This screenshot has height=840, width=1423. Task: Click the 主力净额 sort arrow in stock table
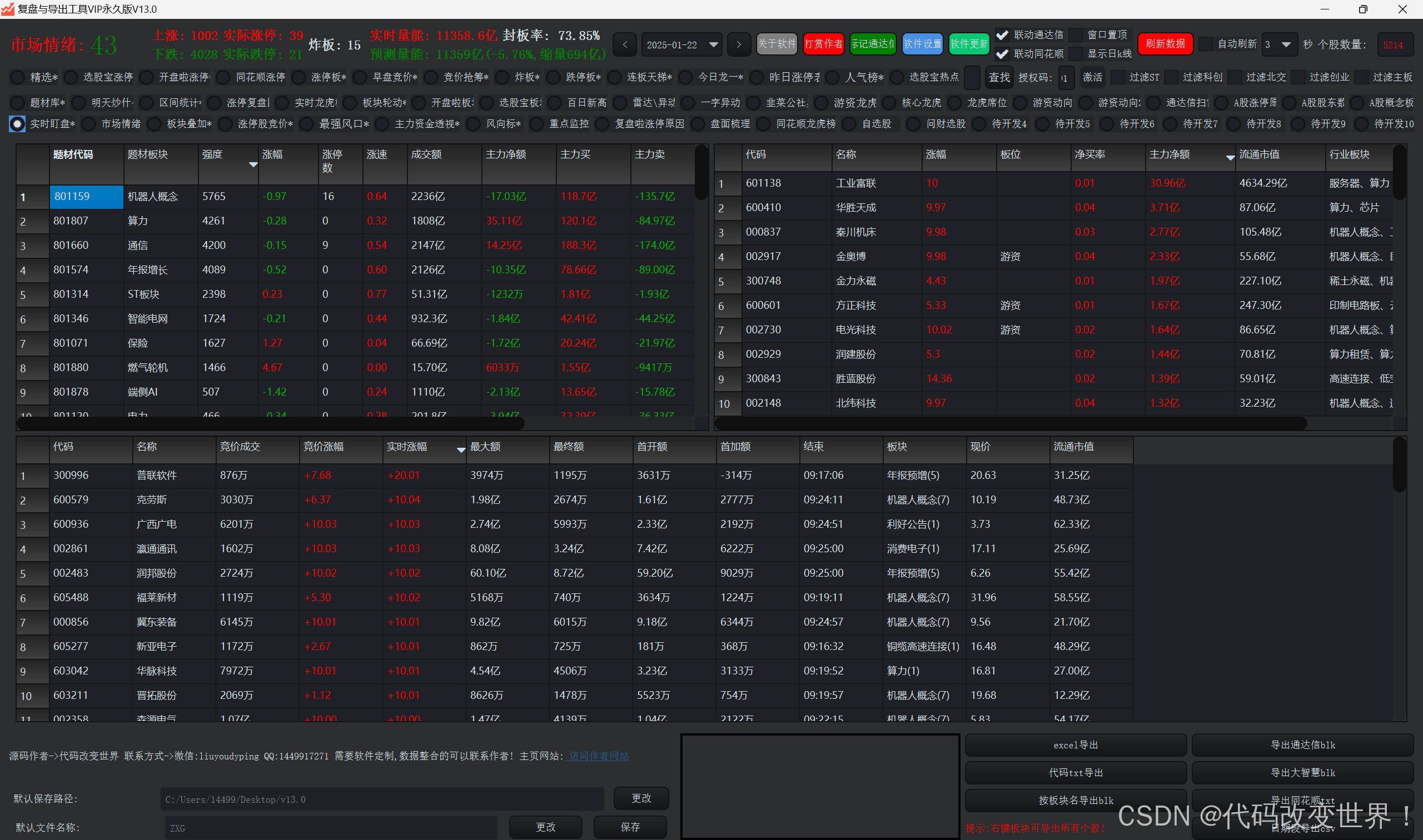tap(1230, 158)
